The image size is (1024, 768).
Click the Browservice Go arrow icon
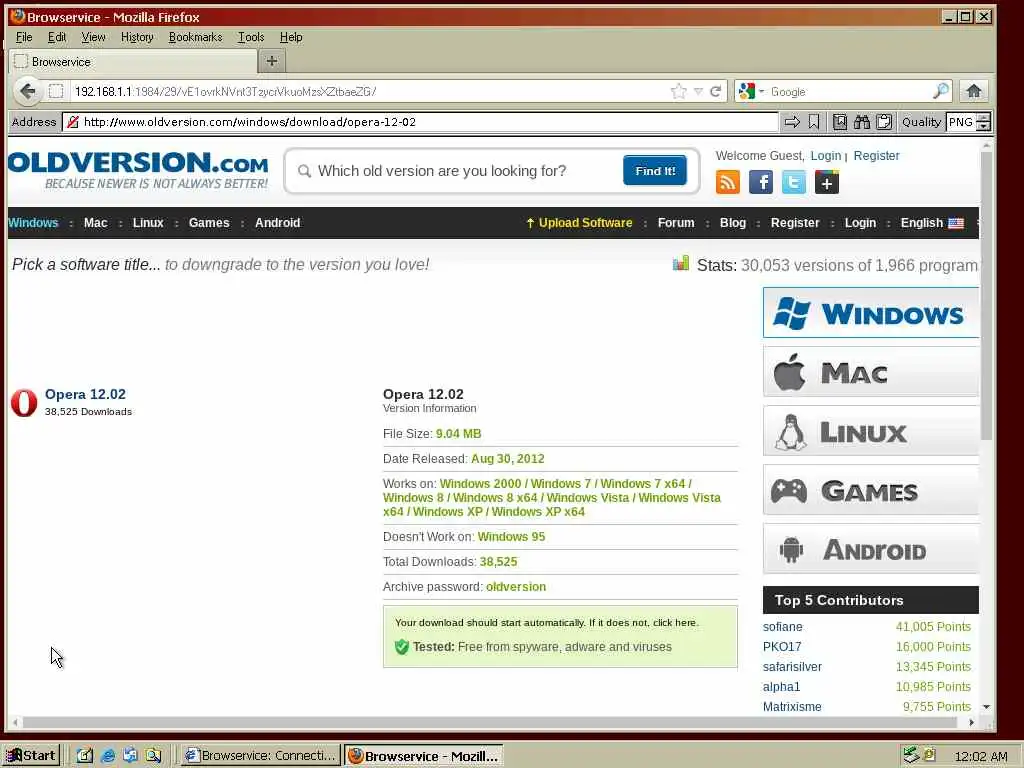(792, 122)
